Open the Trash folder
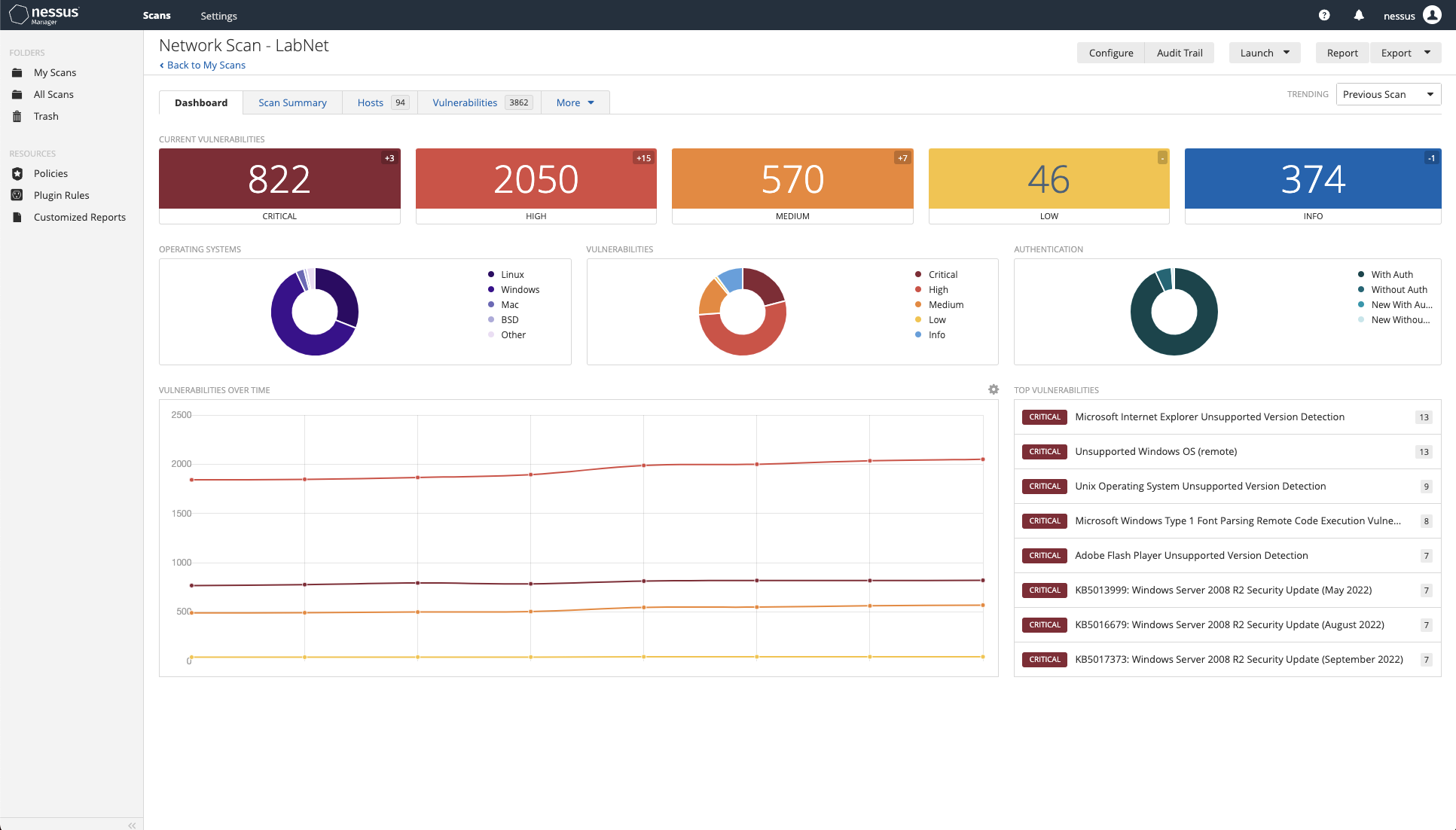 [x=46, y=116]
